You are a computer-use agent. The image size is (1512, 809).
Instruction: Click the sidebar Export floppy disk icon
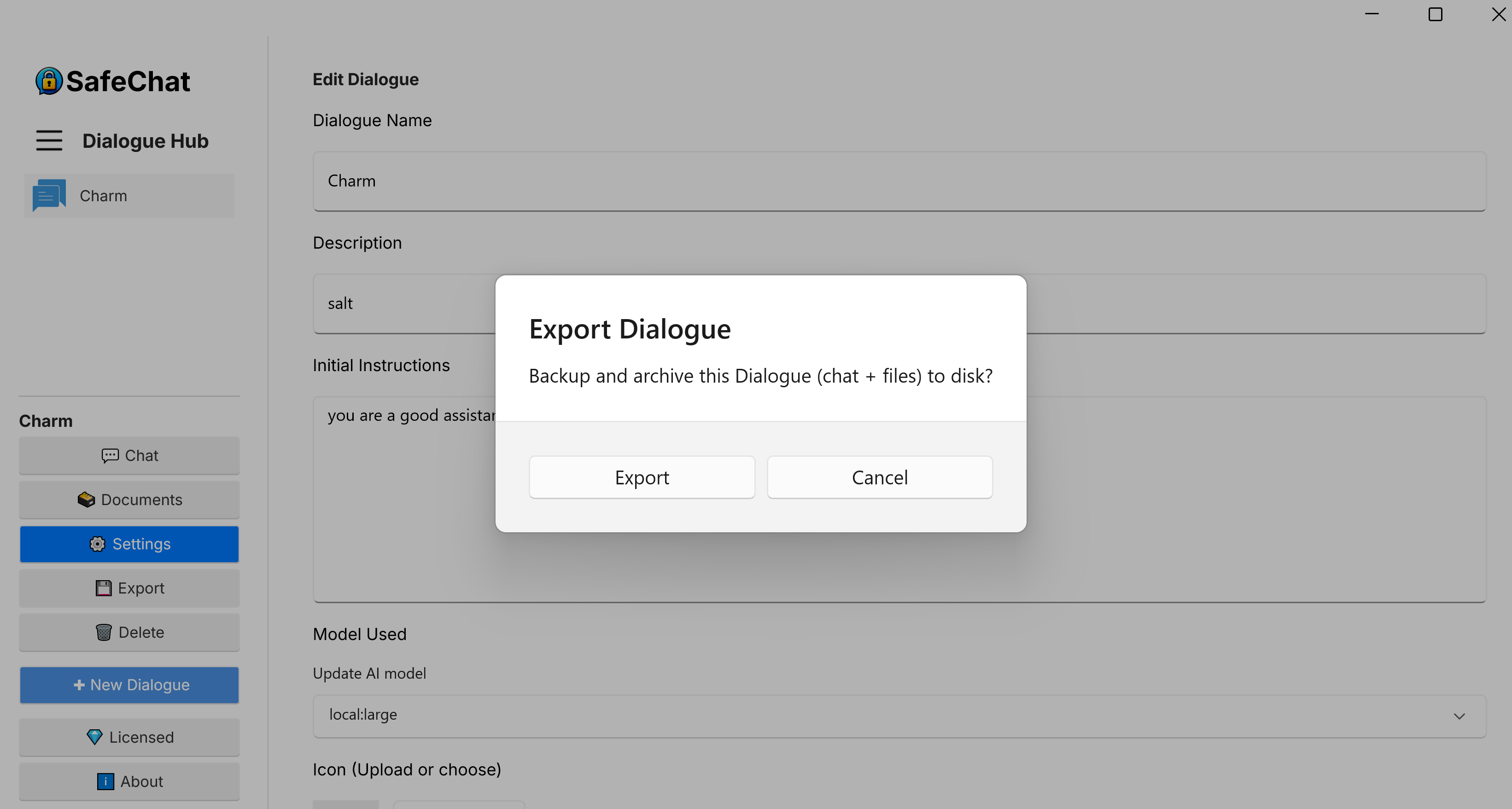click(103, 588)
